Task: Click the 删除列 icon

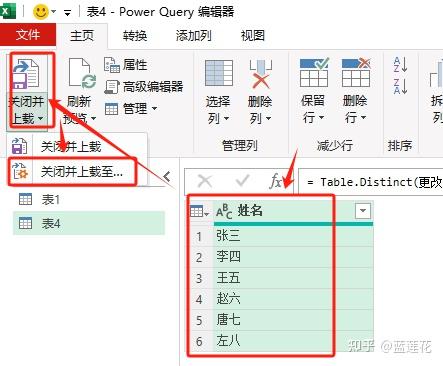Action: pyautogui.click(x=261, y=74)
